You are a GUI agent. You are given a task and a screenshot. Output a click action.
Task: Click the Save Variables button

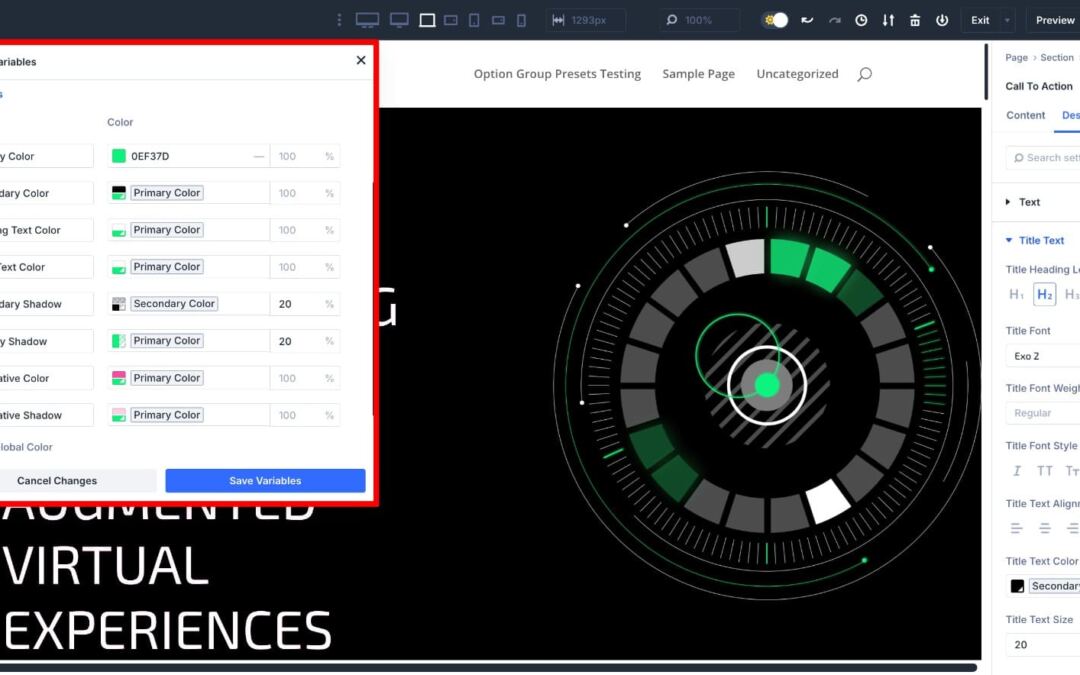click(x=264, y=480)
